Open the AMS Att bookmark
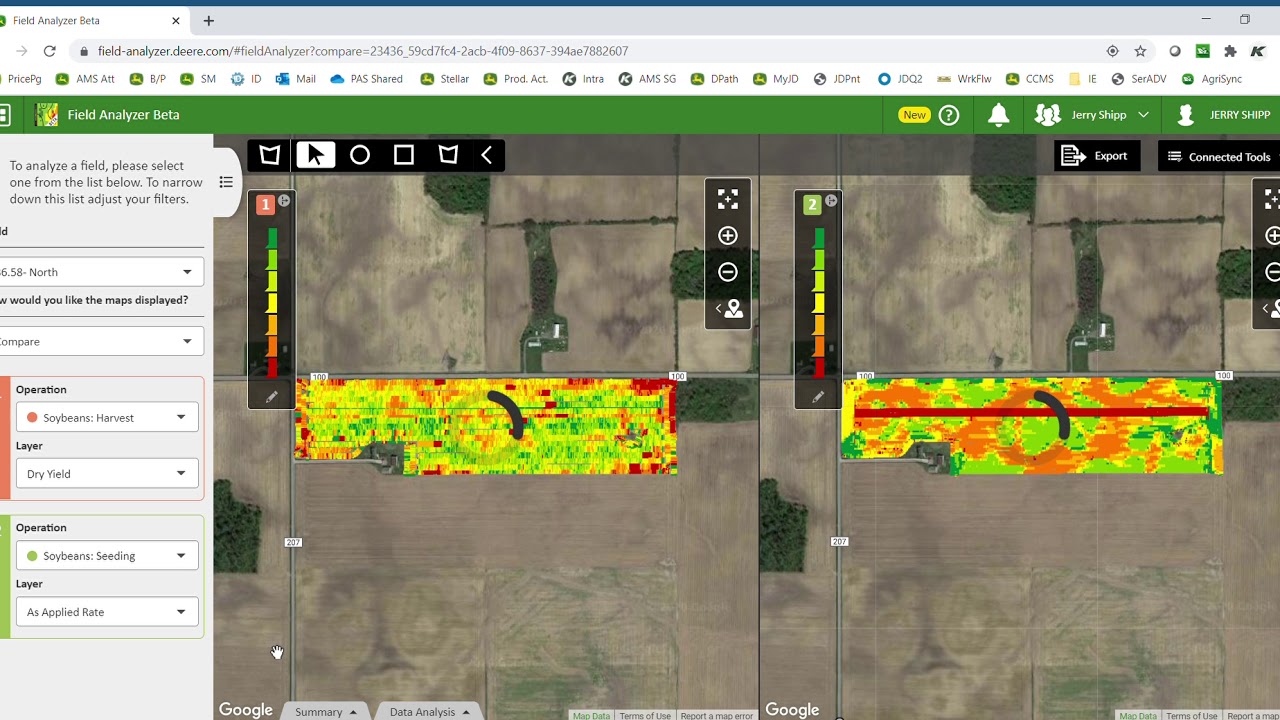1280x720 pixels. tap(85, 79)
